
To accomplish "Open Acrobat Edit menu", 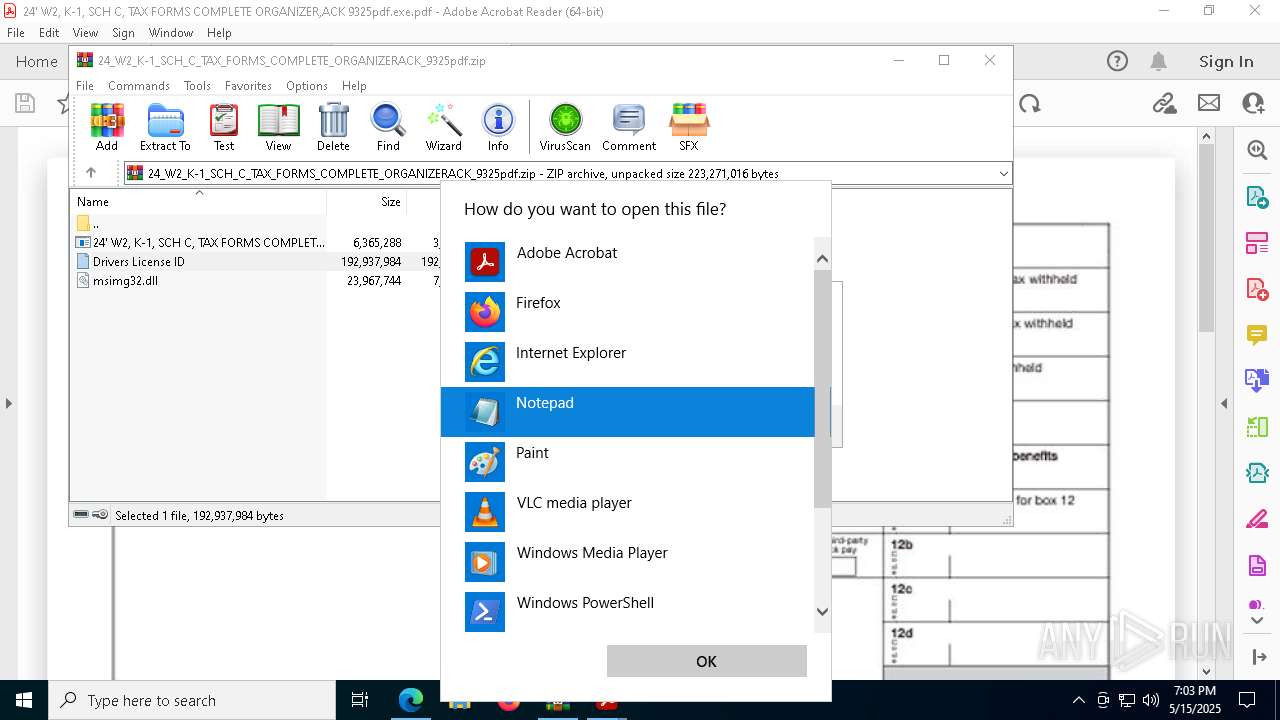I will coord(49,33).
